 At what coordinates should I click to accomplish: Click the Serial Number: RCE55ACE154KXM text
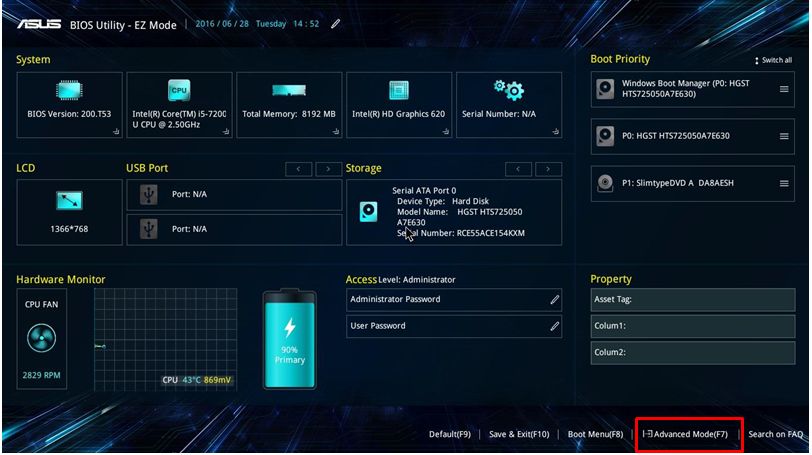coord(461,233)
